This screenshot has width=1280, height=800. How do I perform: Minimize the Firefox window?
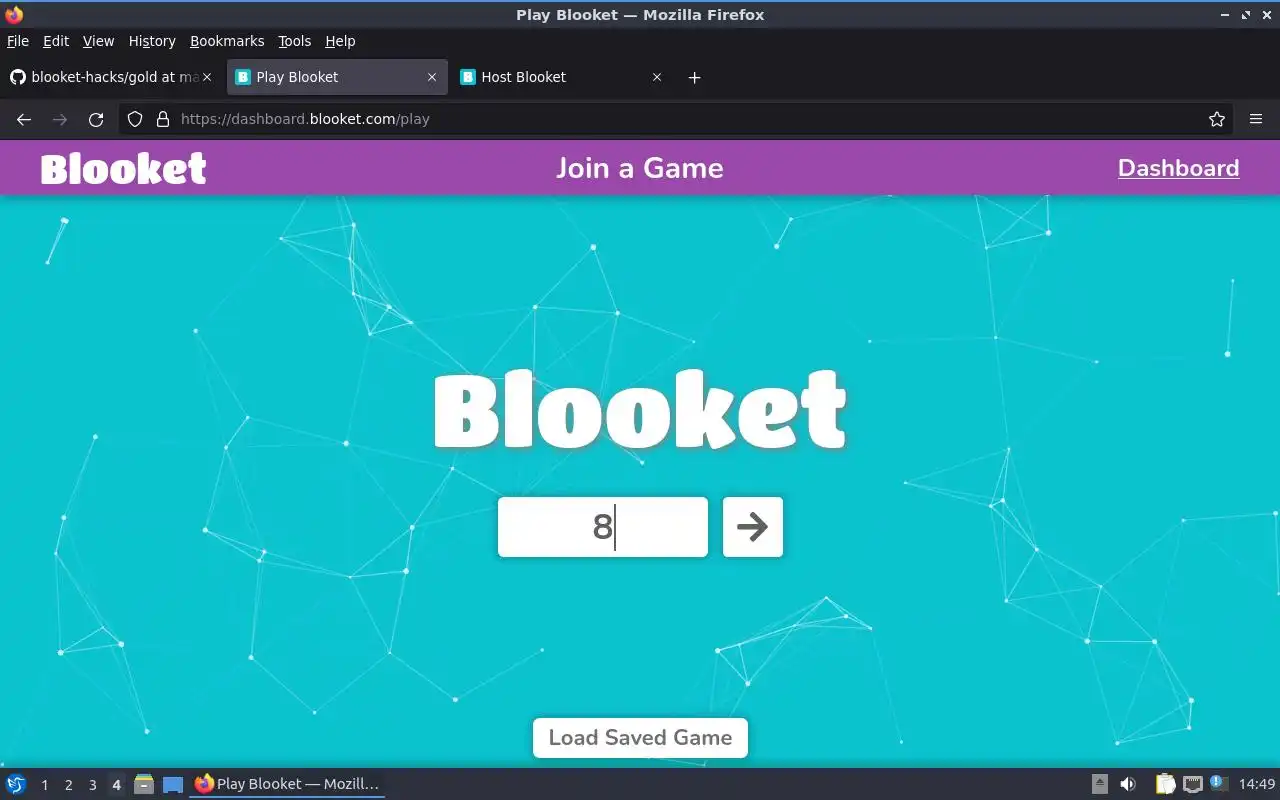point(1226,15)
